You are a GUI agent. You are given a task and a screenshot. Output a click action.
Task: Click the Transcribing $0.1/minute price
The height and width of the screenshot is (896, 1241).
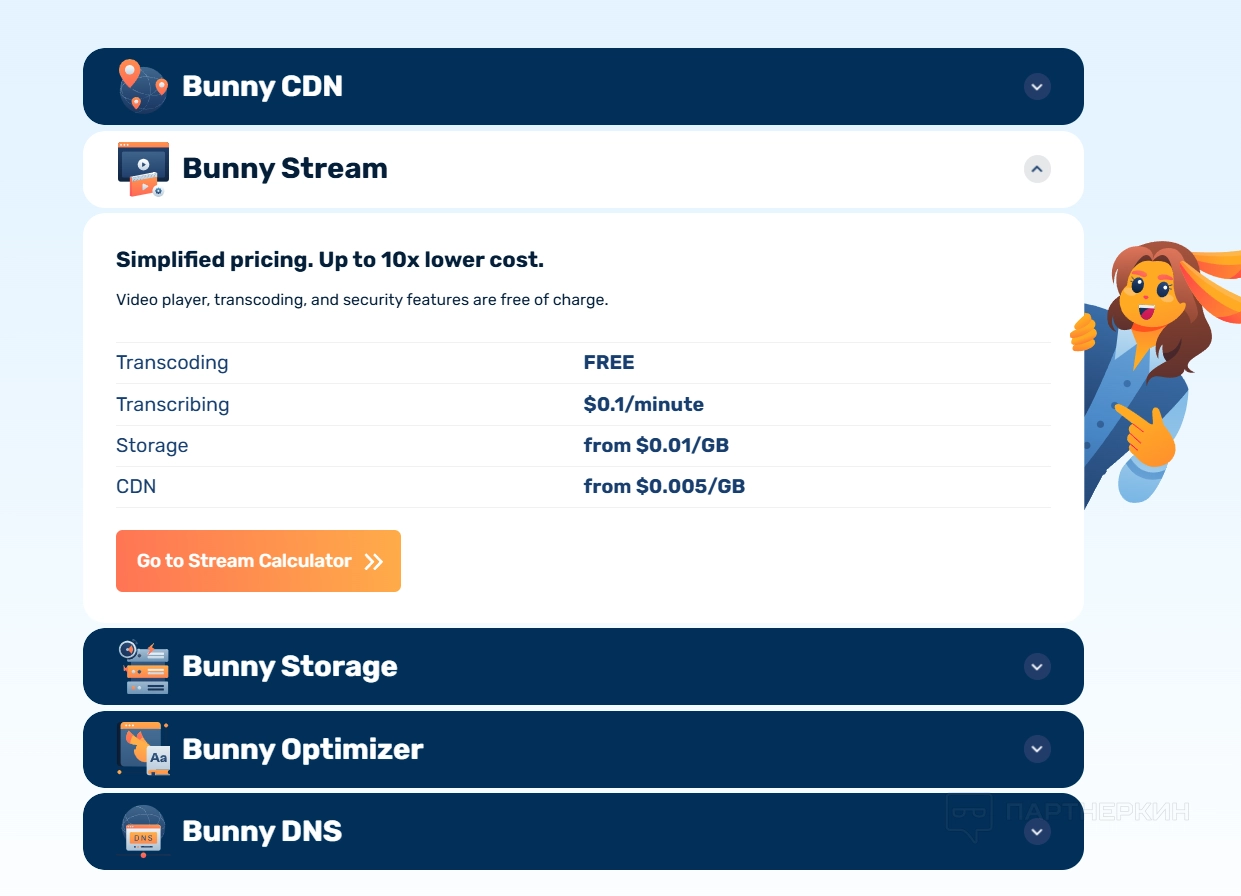tap(643, 405)
